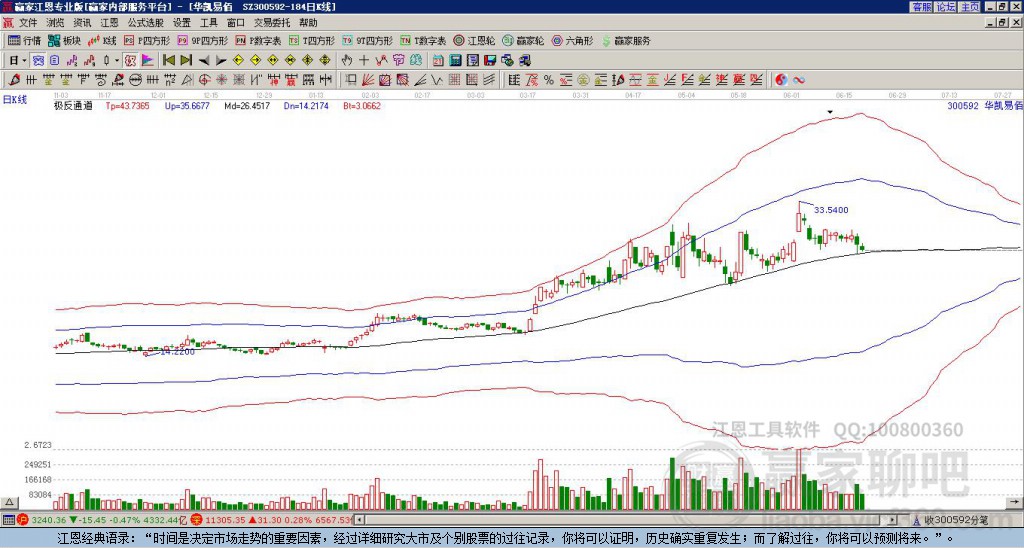Viewport: 1024px width, 548px height.
Task: Select the red pen drawing tool
Action: (x=13, y=80)
